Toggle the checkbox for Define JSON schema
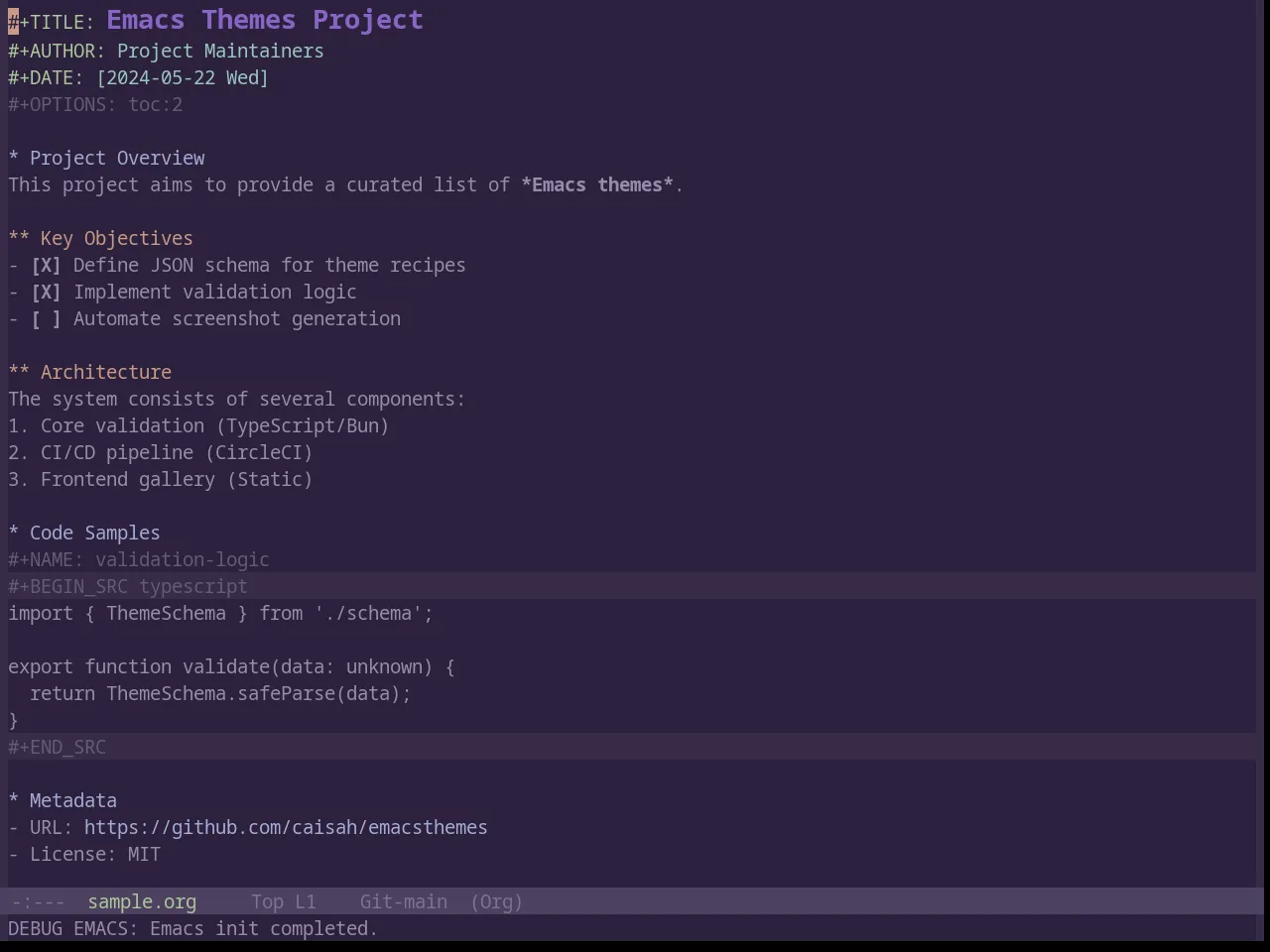 point(46,266)
